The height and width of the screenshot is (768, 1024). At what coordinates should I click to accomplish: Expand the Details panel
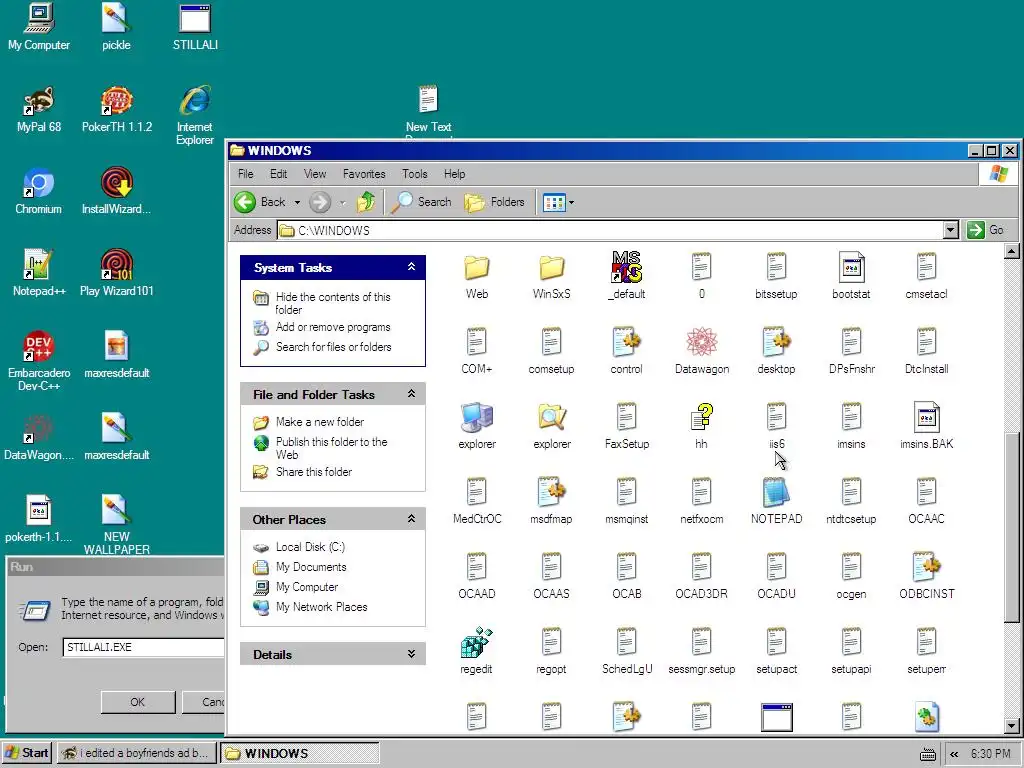pos(411,654)
